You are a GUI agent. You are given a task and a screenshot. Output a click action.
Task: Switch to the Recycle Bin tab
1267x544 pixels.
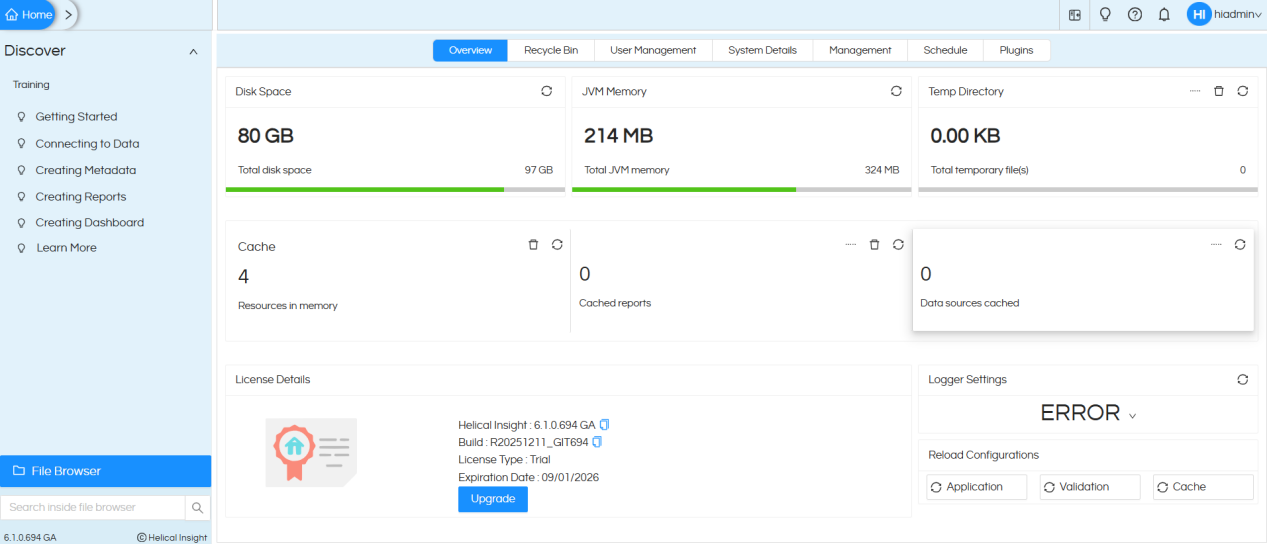(551, 50)
